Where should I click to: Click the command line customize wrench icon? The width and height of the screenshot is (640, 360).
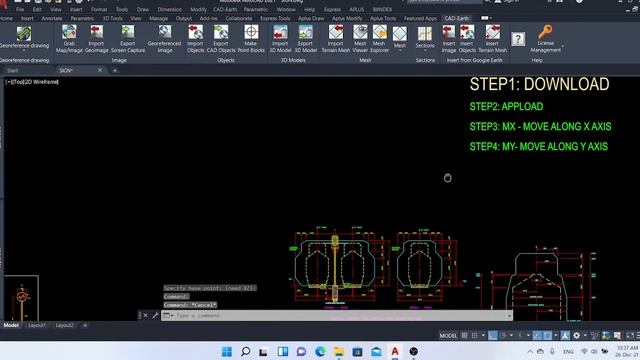[155, 315]
